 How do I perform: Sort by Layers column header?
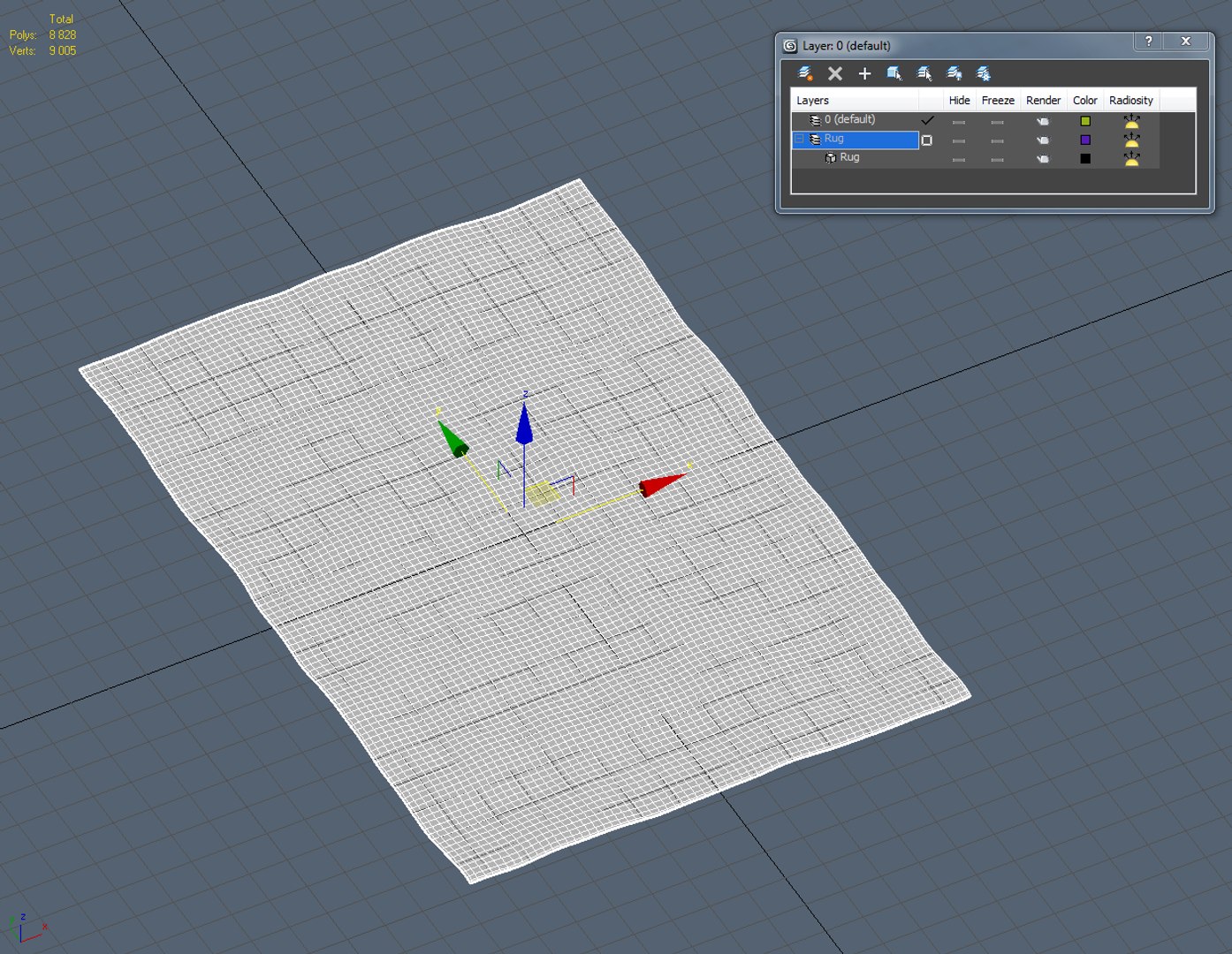click(x=855, y=100)
